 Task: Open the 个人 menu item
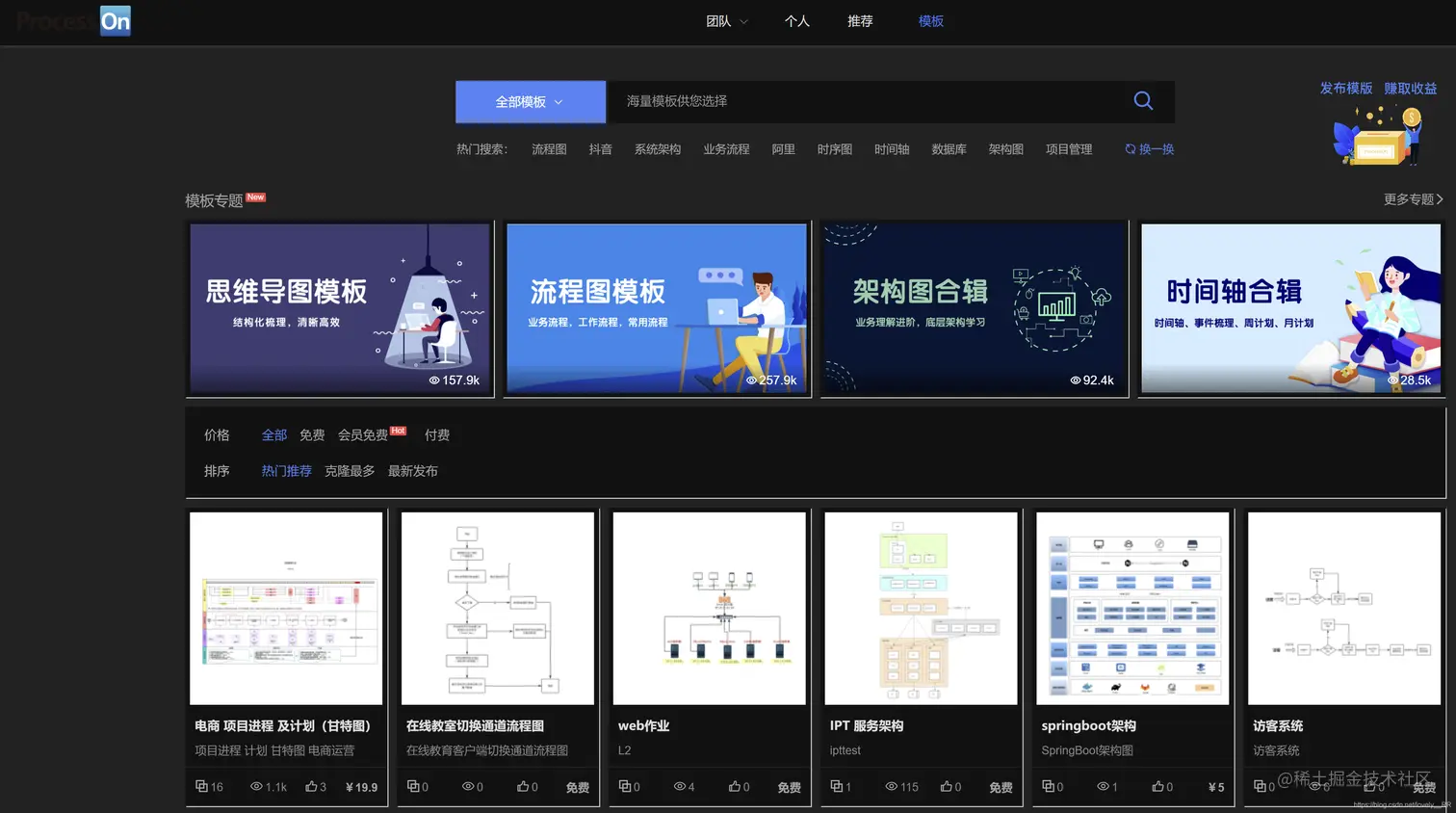pos(796,20)
